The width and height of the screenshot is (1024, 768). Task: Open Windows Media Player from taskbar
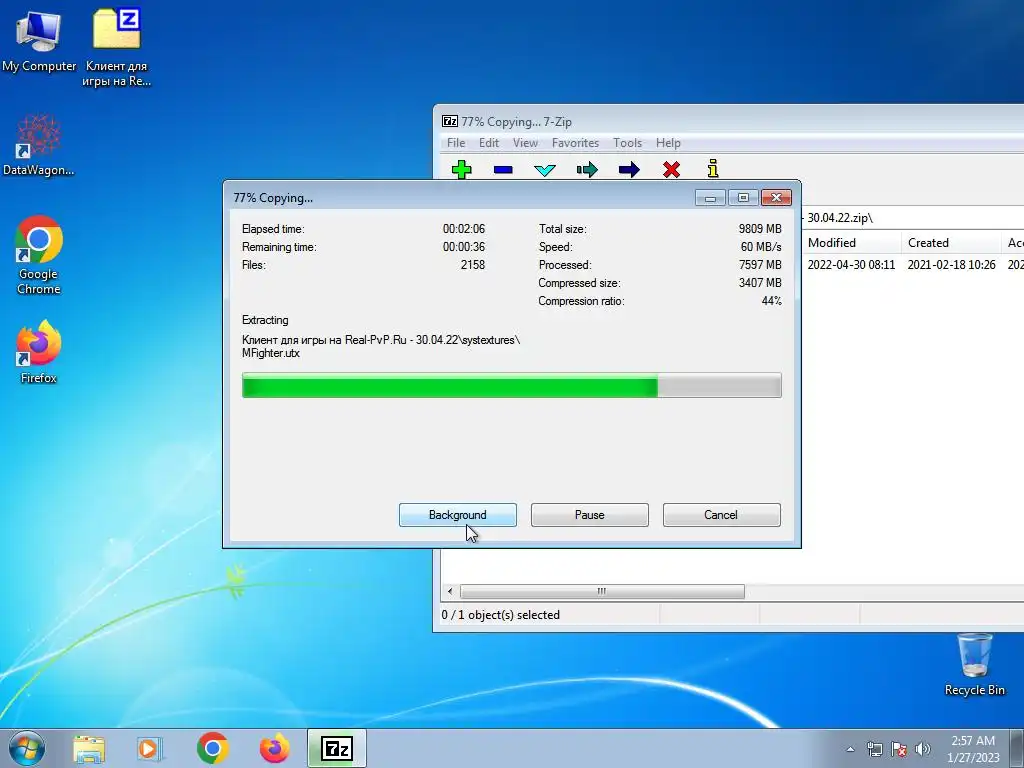[x=149, y=749]
